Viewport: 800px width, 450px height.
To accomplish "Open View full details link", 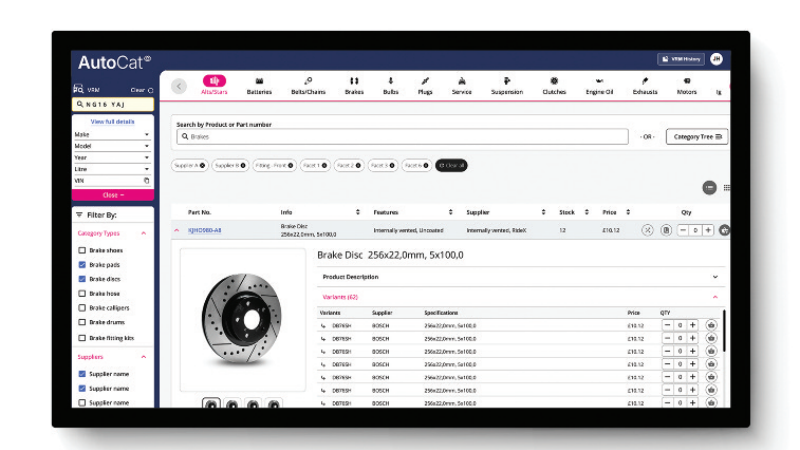I will pos(112,122).
